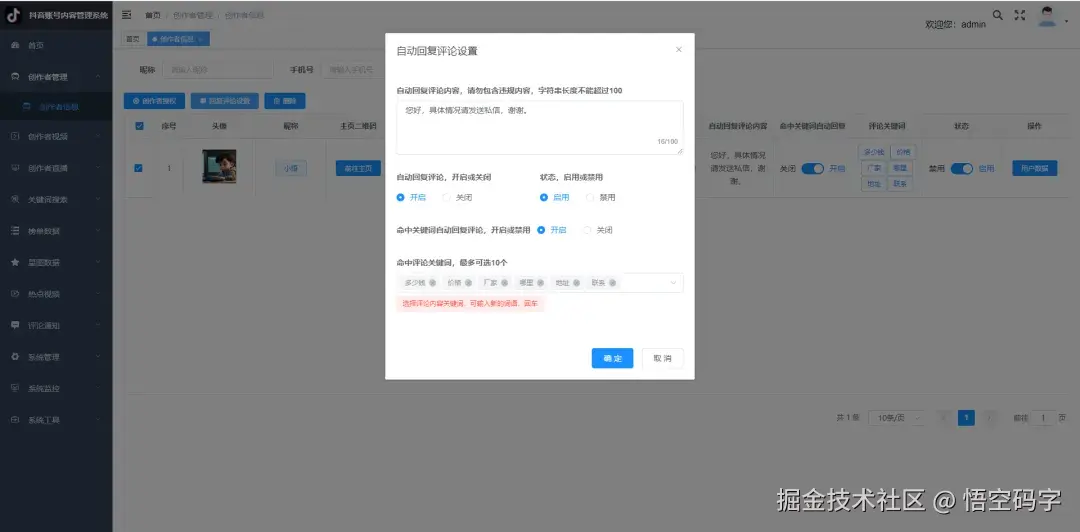Switch to the 首页 page tab

132,39
